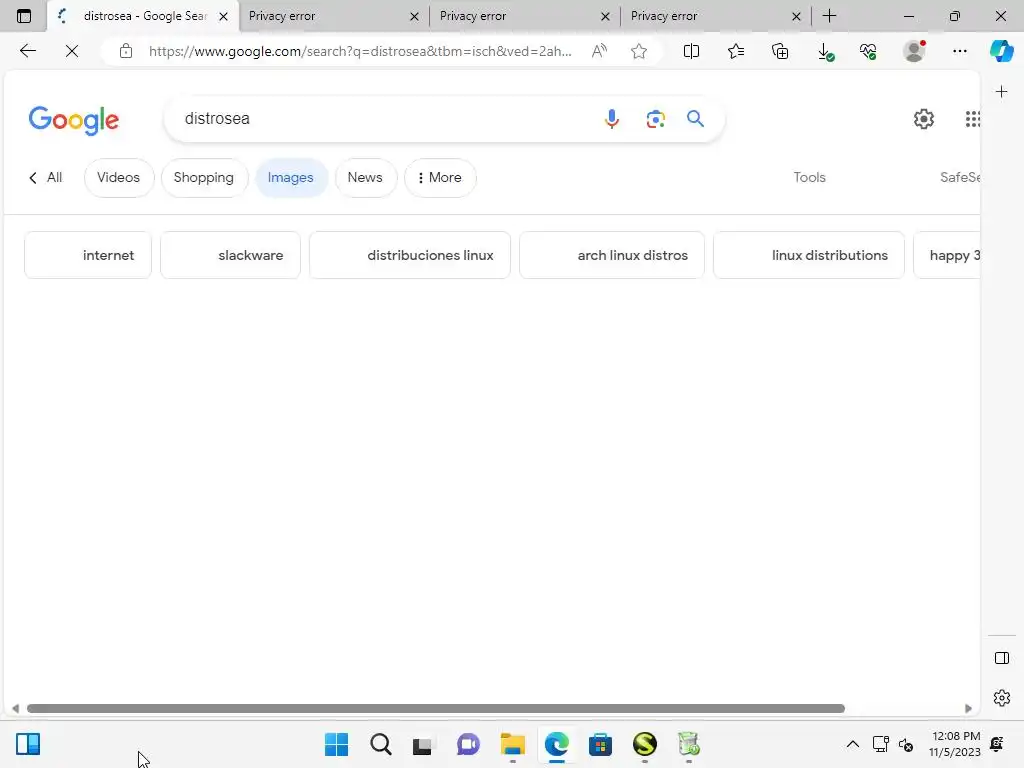Screen dimensions: 1024x768
Task: Open the Favorites list icon
Action: pos(736,51)
